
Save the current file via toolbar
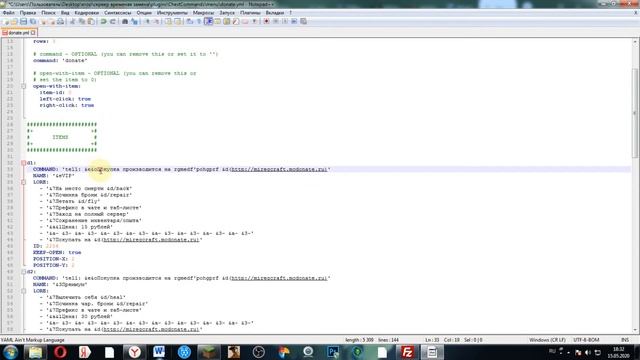pyautogui.click(x=23, y=21)
